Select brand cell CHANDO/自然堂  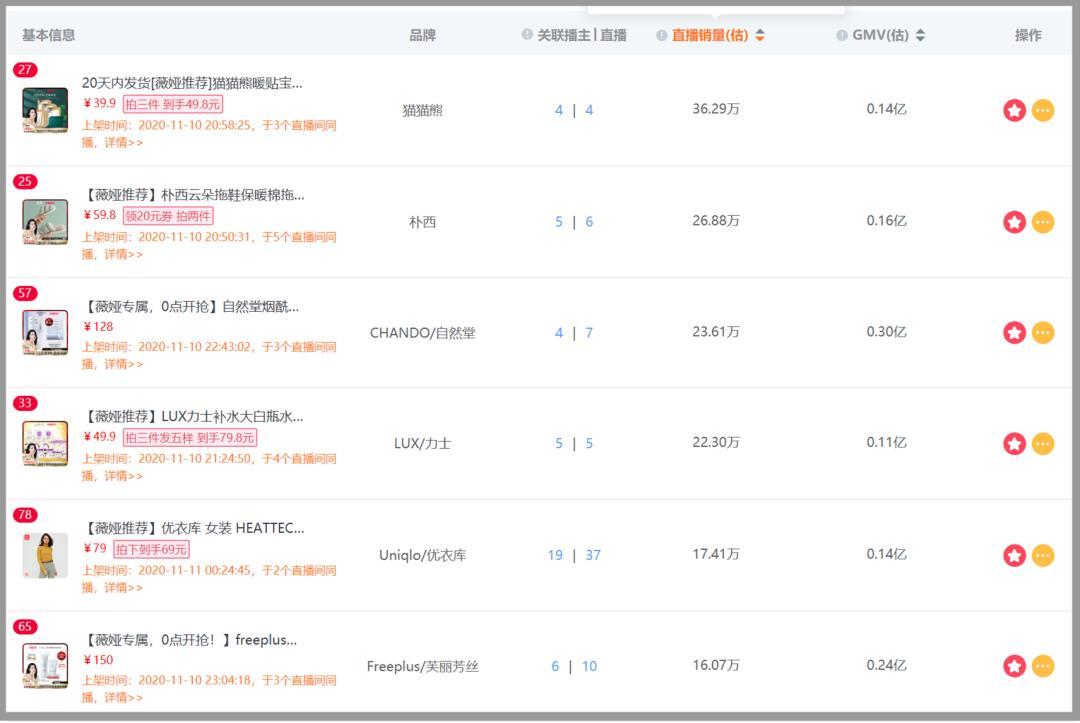coord(422,333)
